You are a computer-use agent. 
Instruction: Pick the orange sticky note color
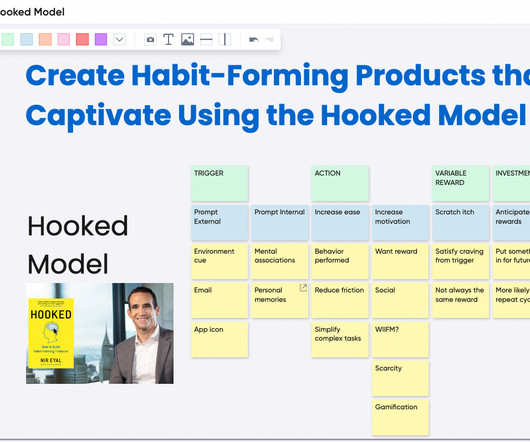click(x=45, y=39)
